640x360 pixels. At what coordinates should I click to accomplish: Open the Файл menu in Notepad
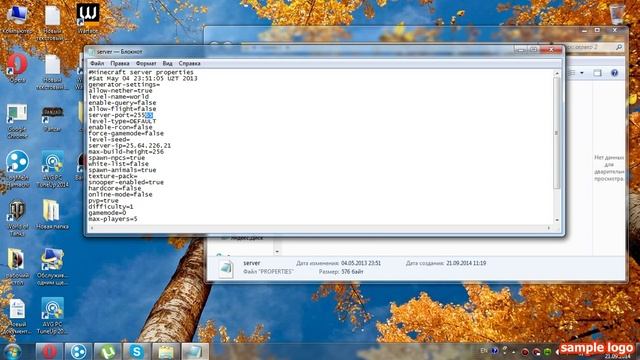point(97,64)
